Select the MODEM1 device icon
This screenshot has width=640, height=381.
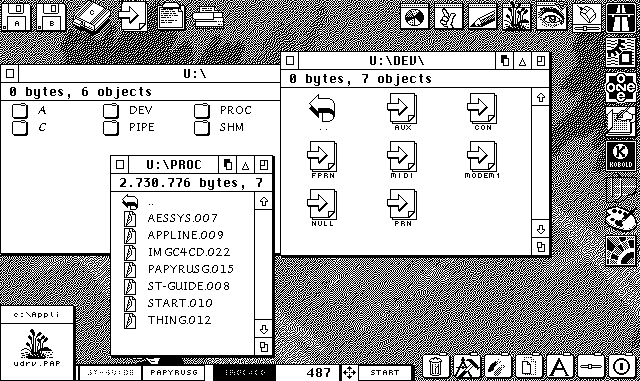[482, 160]
